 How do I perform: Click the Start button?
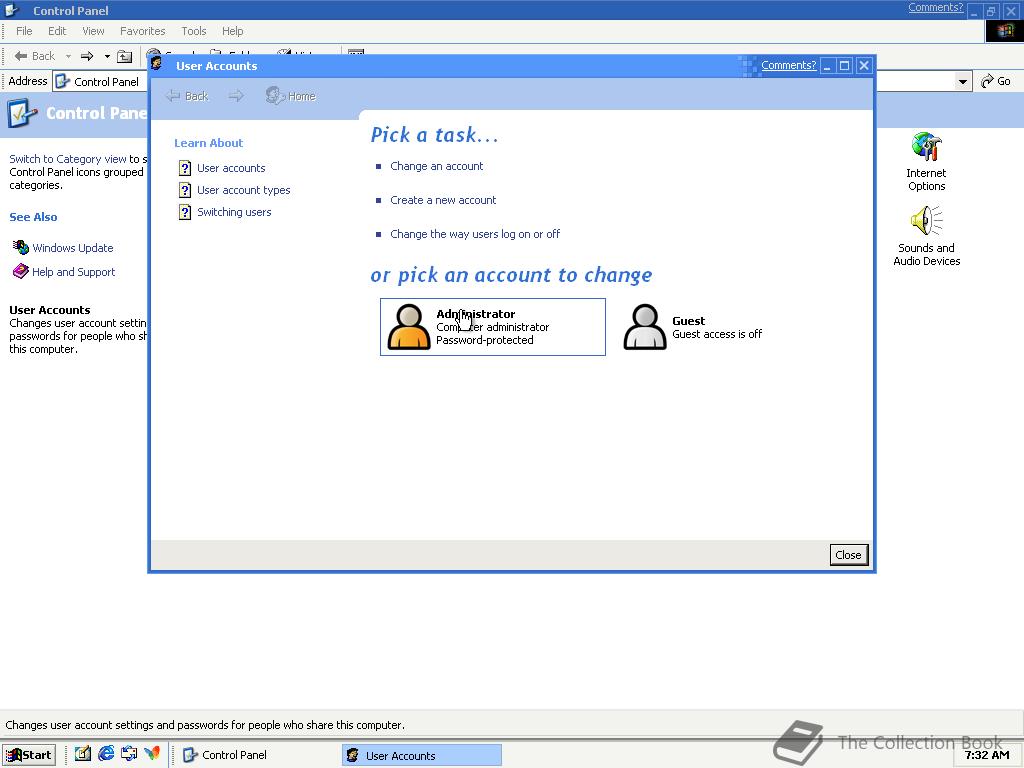(x=29, y=755)
